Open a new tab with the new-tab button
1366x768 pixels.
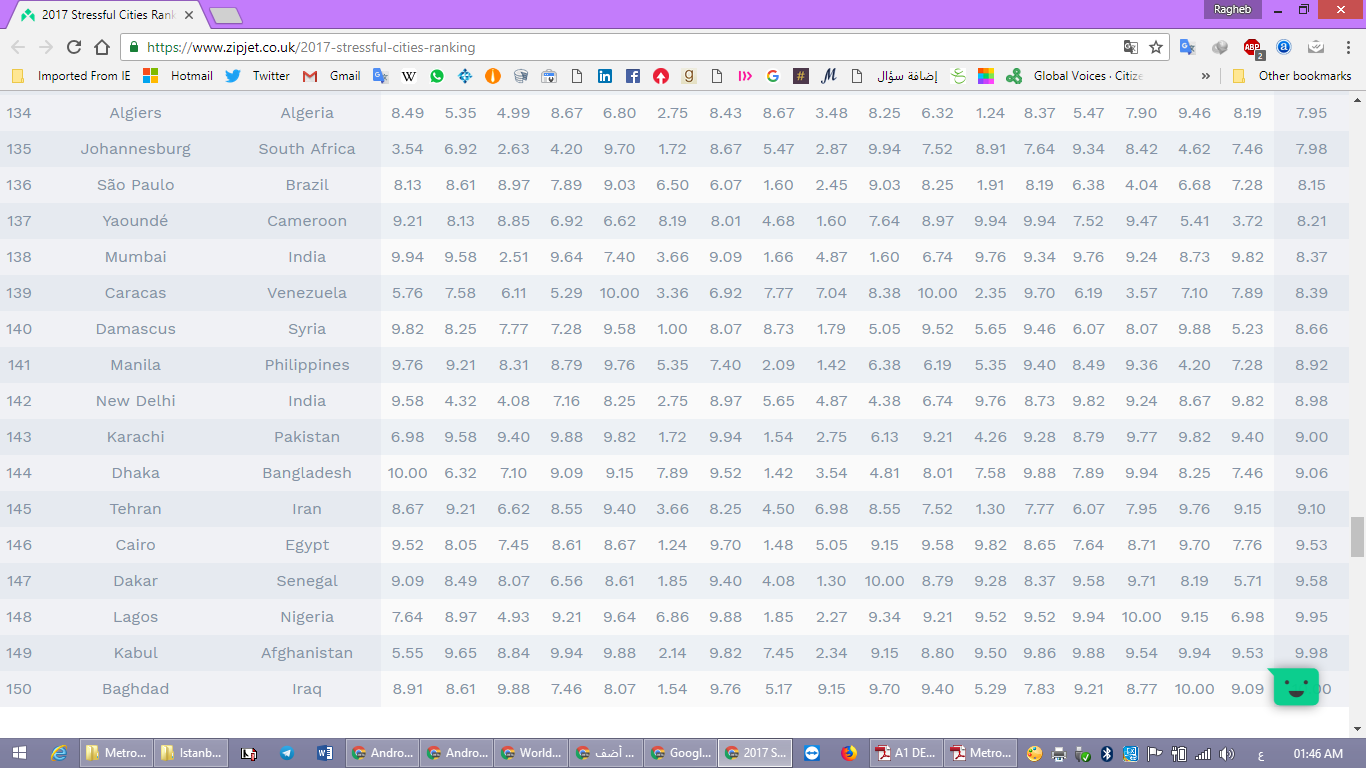pyautogui.click(x=226, y=15)
